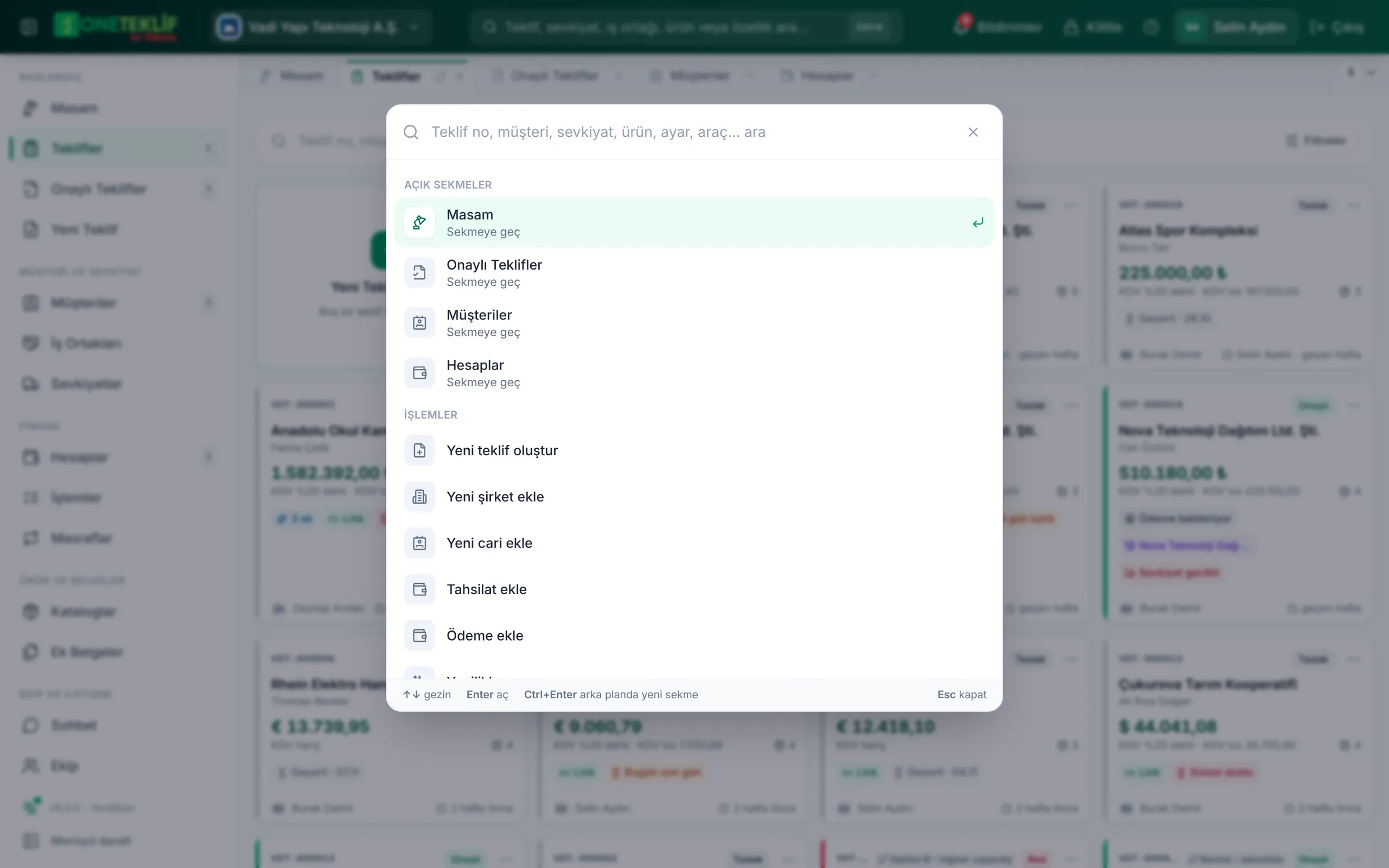Select the Yeni cari ekle action
This screenshot has width=1389, height=868.
[694, 543]
